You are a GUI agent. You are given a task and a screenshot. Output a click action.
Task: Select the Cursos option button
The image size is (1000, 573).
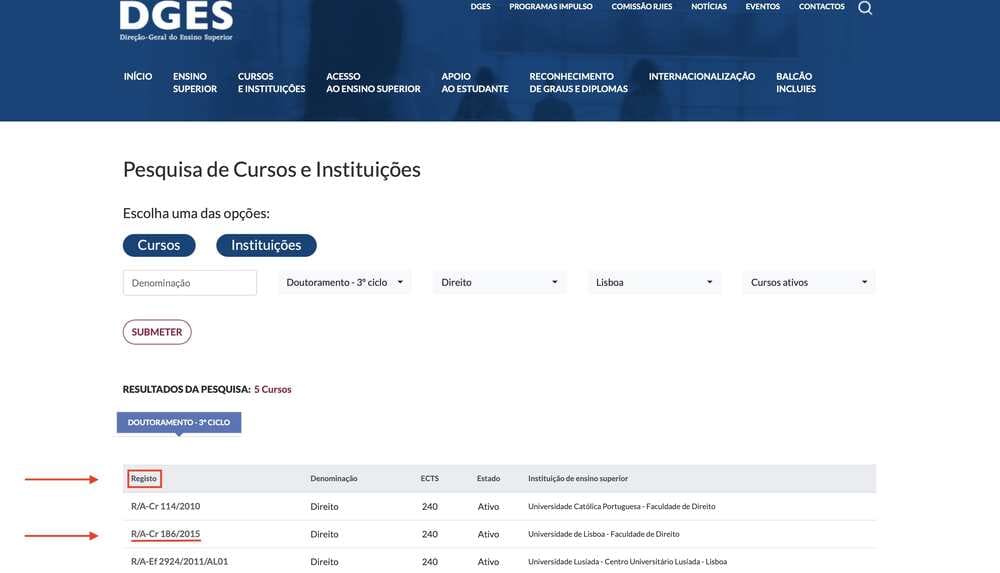[159, 245]
